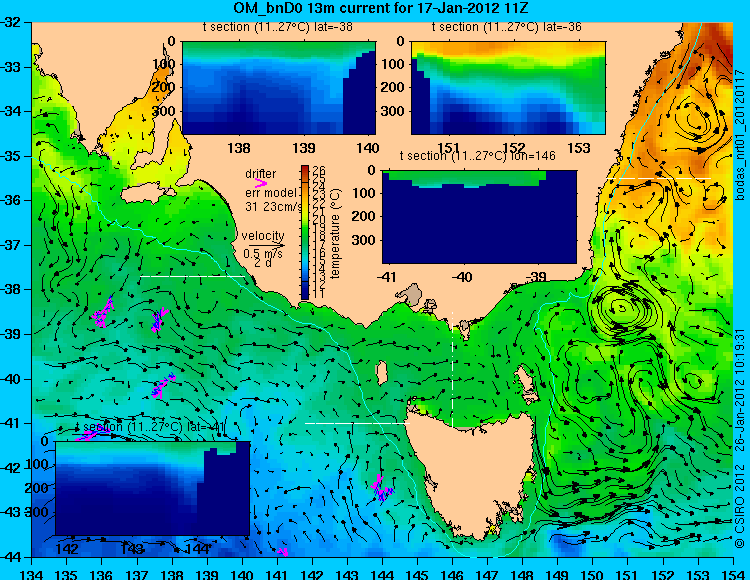Click the "-44" latitude axis label
Screen dimensions: 750x580
(10, 557)
